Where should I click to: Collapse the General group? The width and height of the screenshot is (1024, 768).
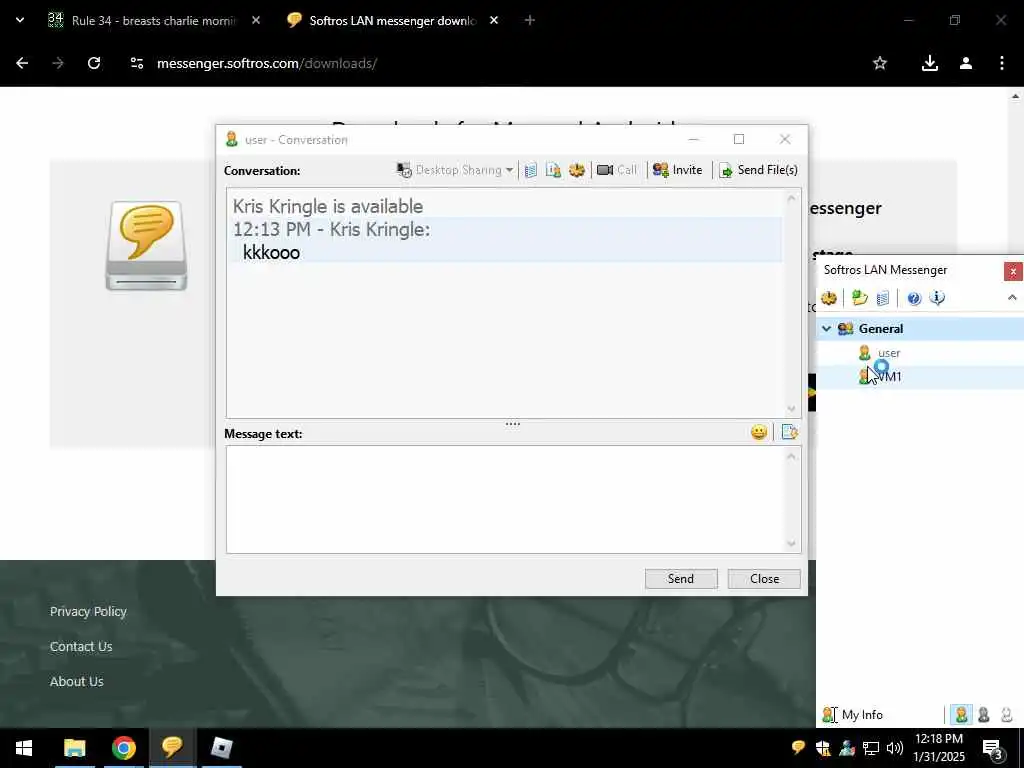point(826,328)
